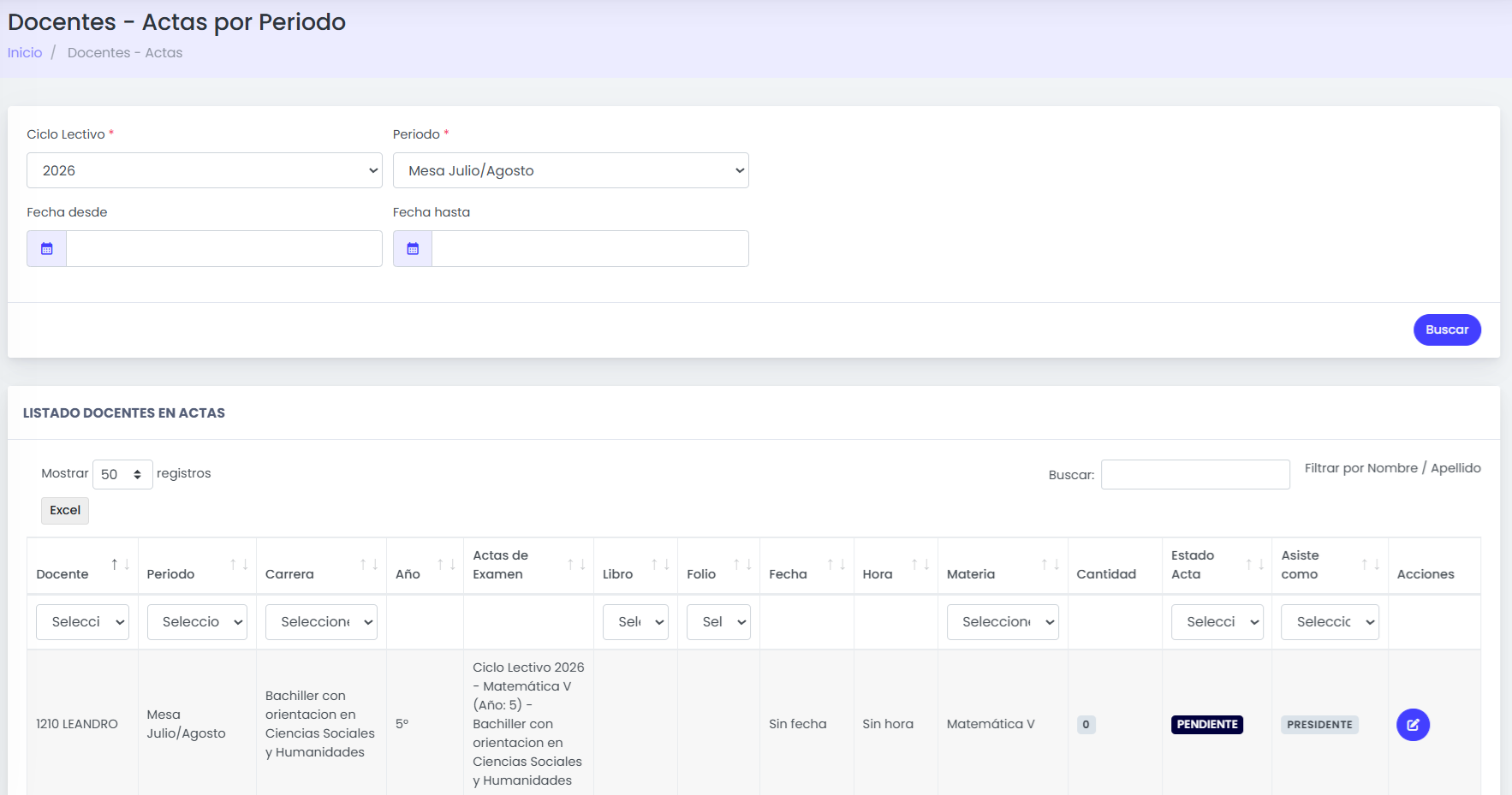Export the list with the Excel button
The width and height of the screenshot is (1512, 795).
[x=65, y=511]
